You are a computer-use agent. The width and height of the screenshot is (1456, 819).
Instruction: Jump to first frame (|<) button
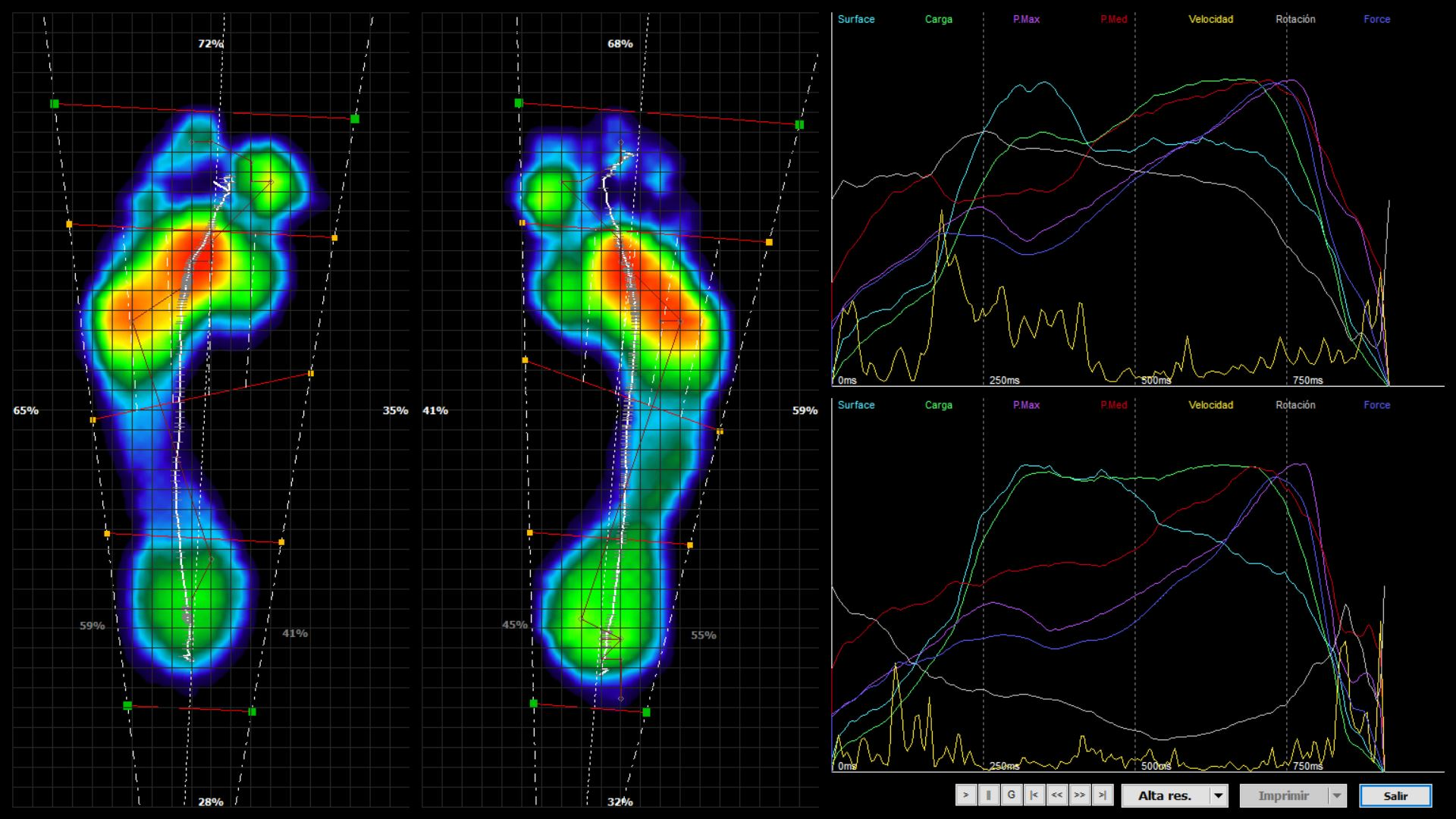[x=1034, y=795]
